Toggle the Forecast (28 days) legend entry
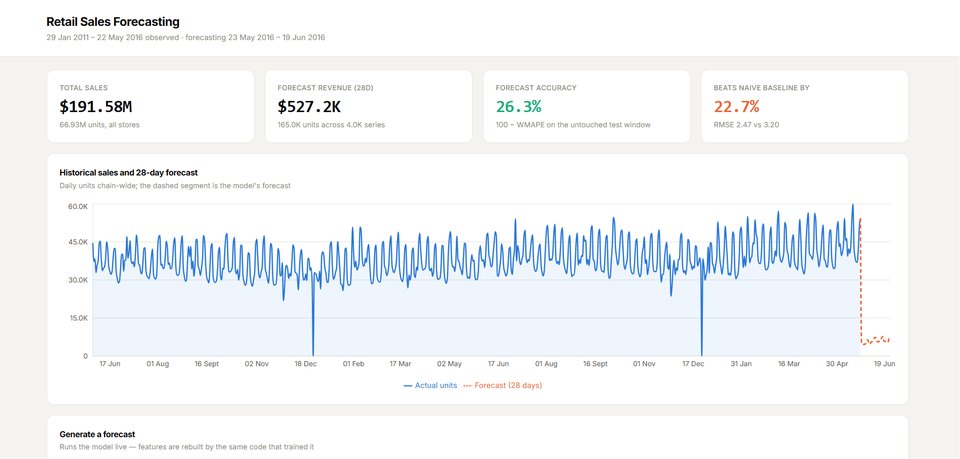Screen dimensions: 960x459 pyautogui.click(x=503, y=386)
